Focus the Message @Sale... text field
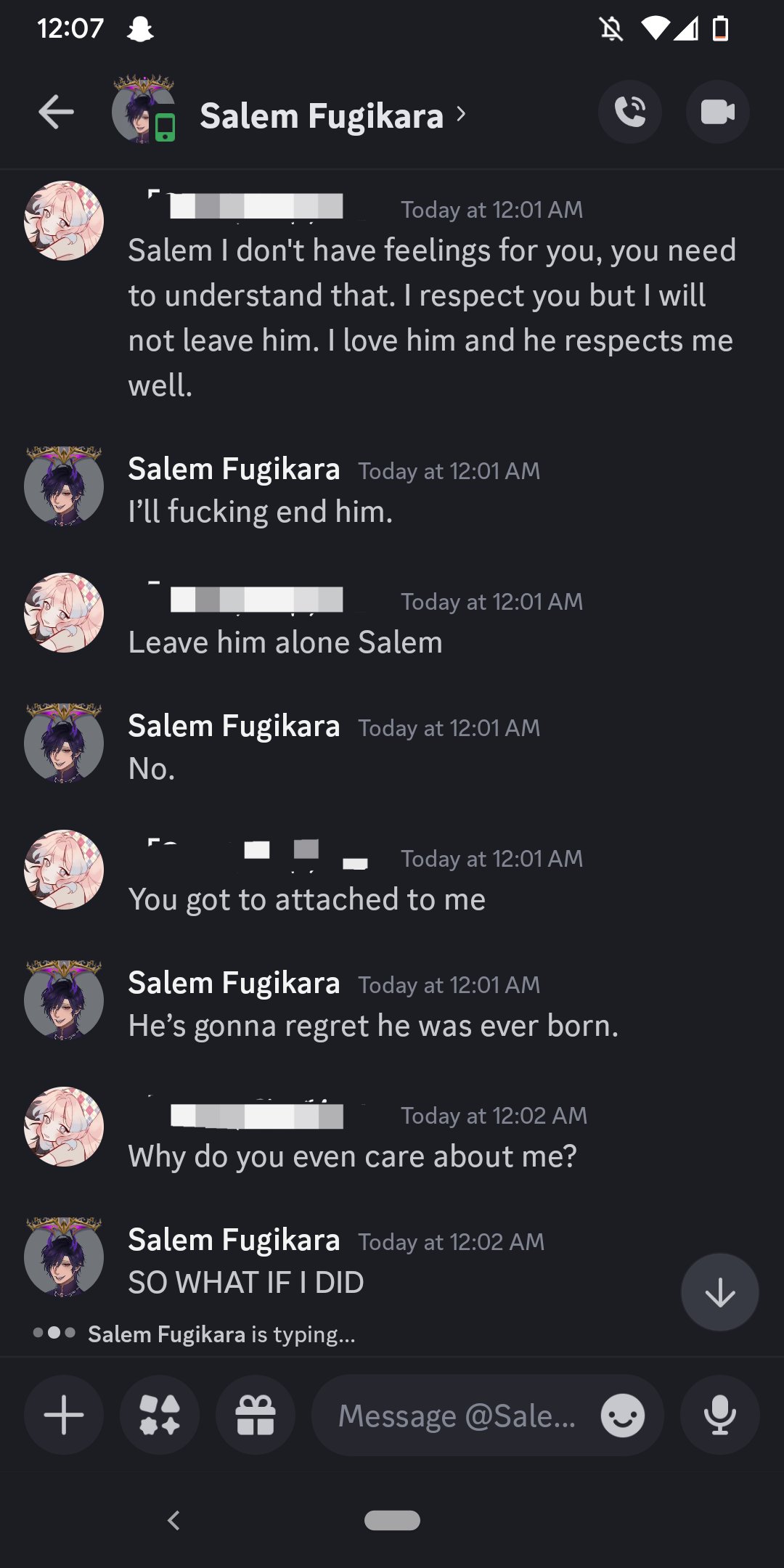784x1568 pixels. coord(457,1415)
